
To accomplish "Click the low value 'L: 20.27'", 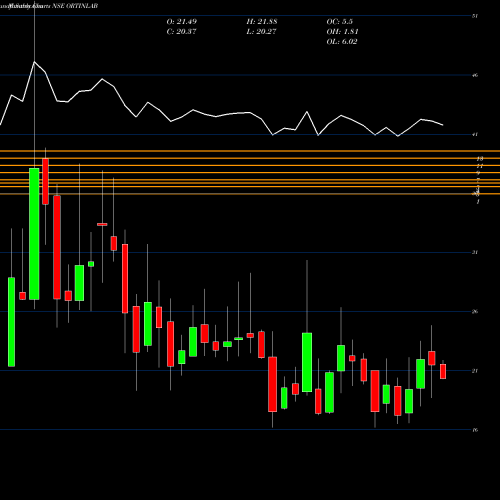I will click(x=261, y=32).
